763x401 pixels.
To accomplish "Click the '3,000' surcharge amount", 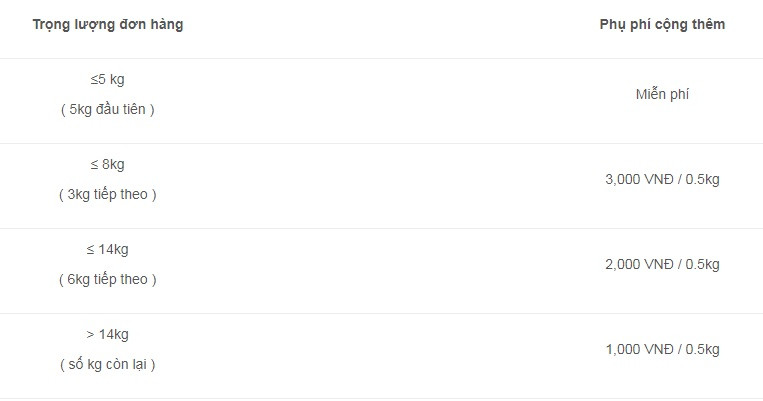I will click(x=623, y=179).
